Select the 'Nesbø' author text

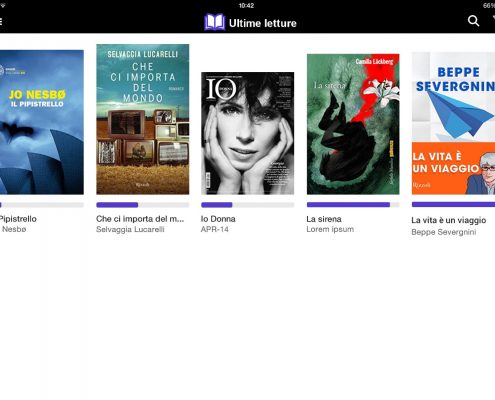14,229
